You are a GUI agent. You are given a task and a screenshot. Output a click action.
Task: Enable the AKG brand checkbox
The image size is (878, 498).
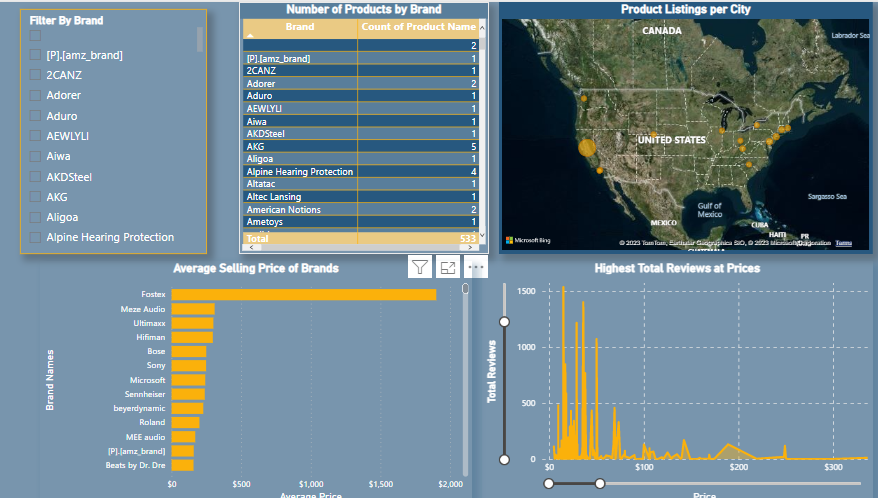pos(36,197)
